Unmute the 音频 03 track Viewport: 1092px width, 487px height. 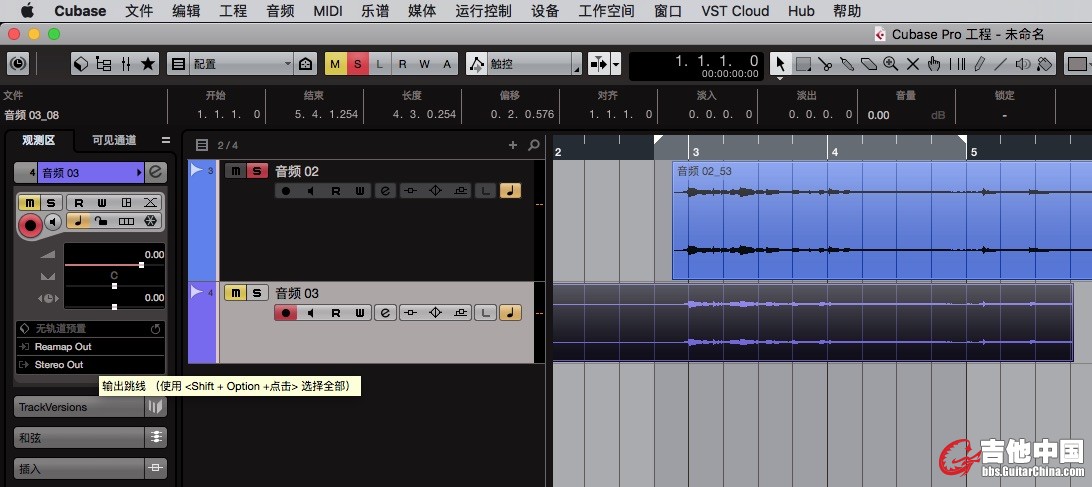click(235, 293)
